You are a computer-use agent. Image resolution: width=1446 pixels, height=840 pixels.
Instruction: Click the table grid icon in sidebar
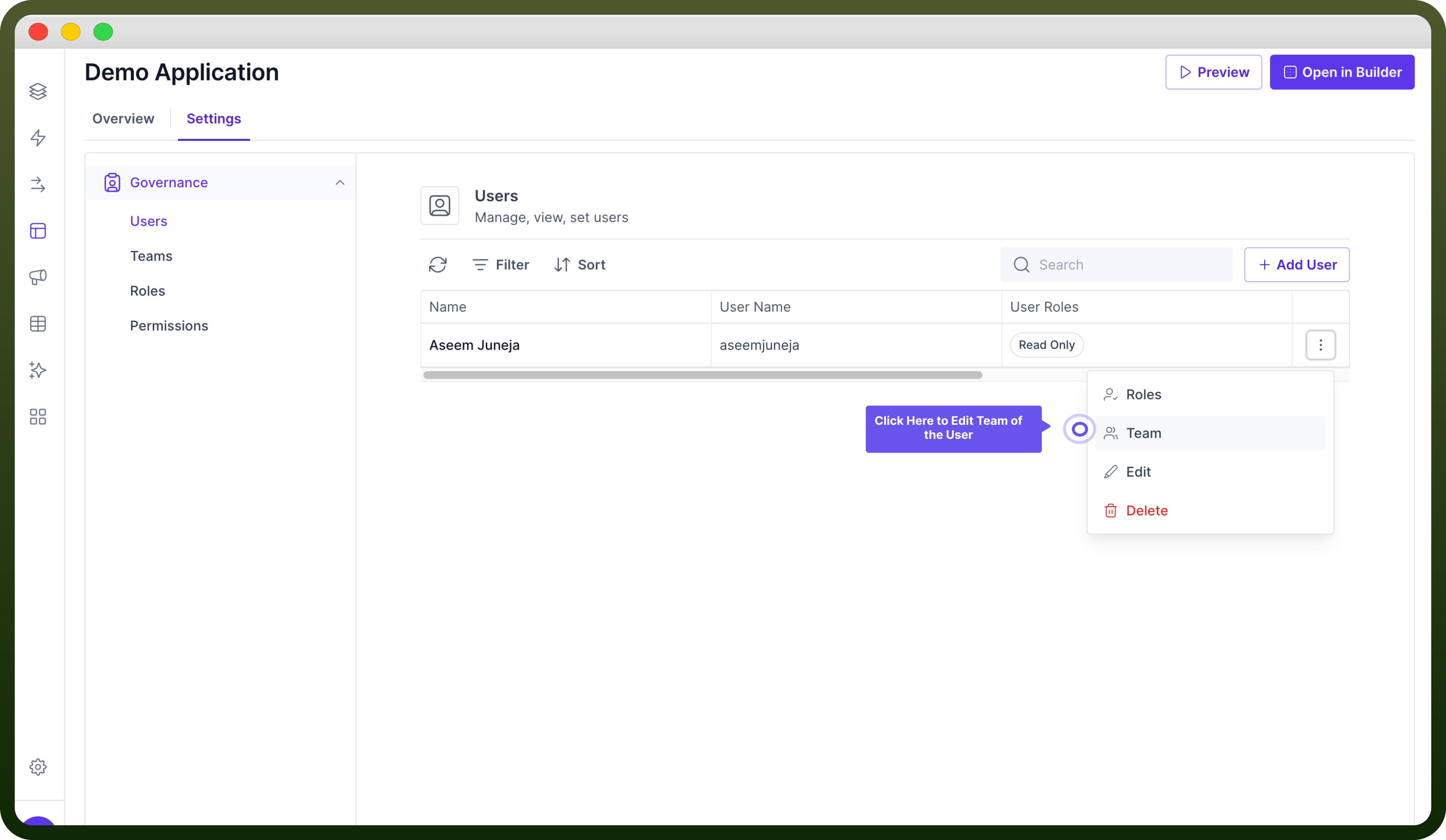click(x=38, y=324)
